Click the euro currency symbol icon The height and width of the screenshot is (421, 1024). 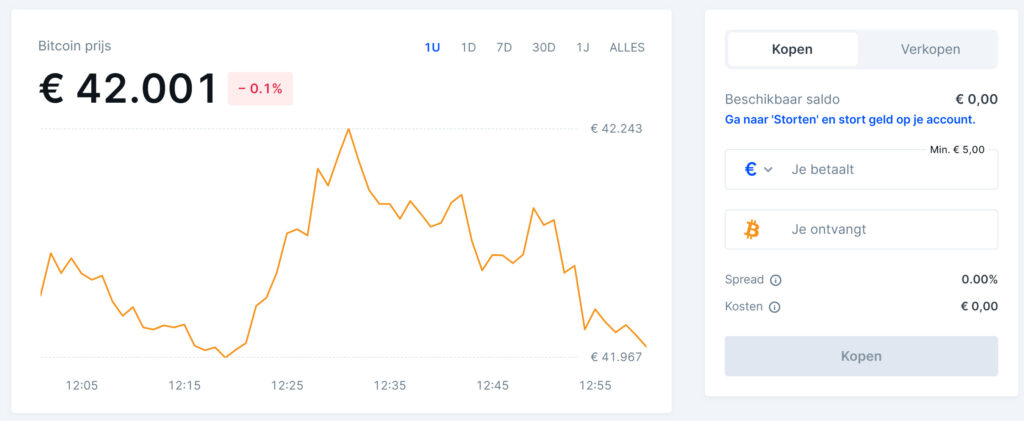pyautogui.click(x=751, y=170)
